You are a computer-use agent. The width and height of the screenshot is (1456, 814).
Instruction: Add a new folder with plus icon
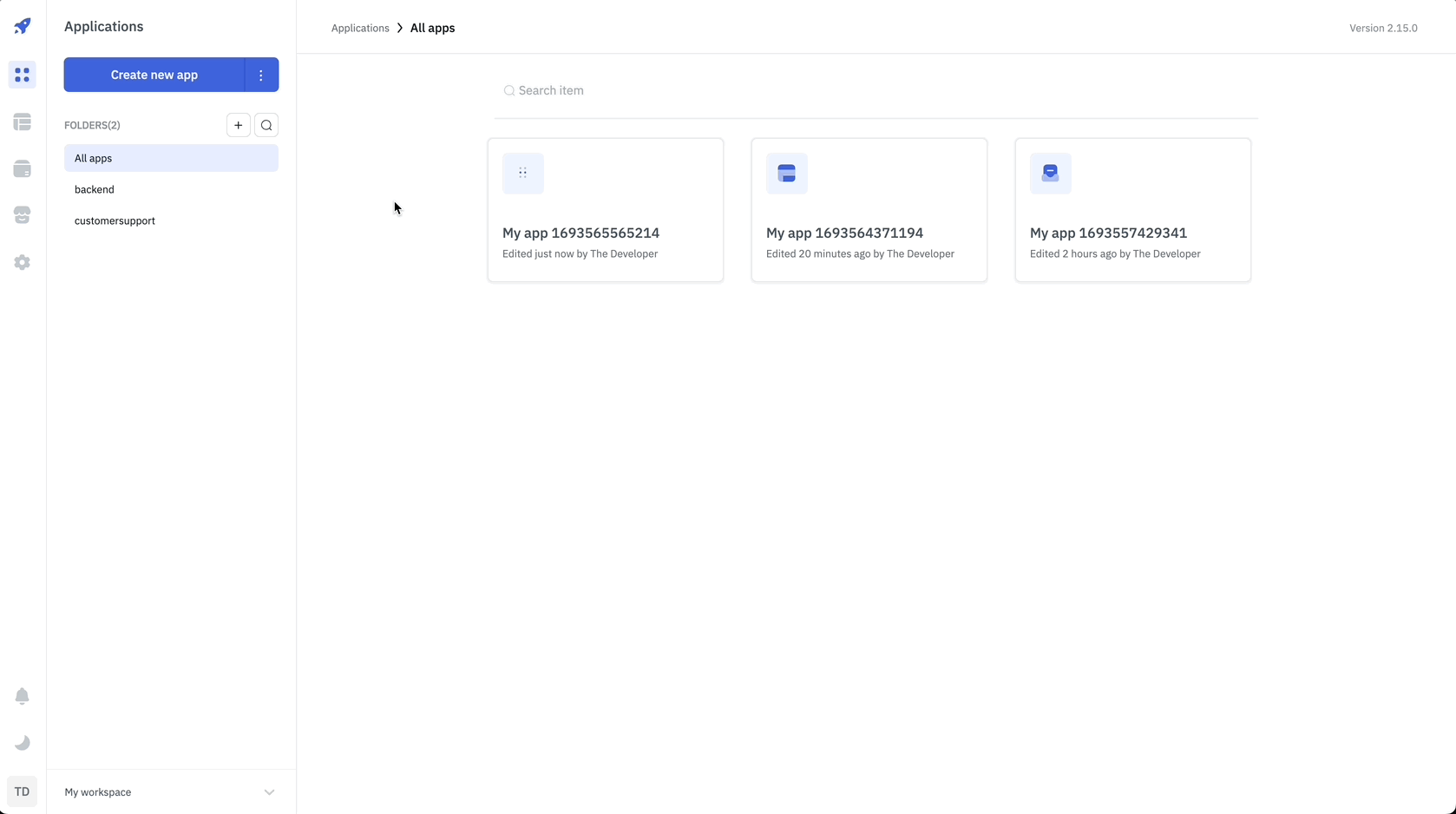(239, 125)
